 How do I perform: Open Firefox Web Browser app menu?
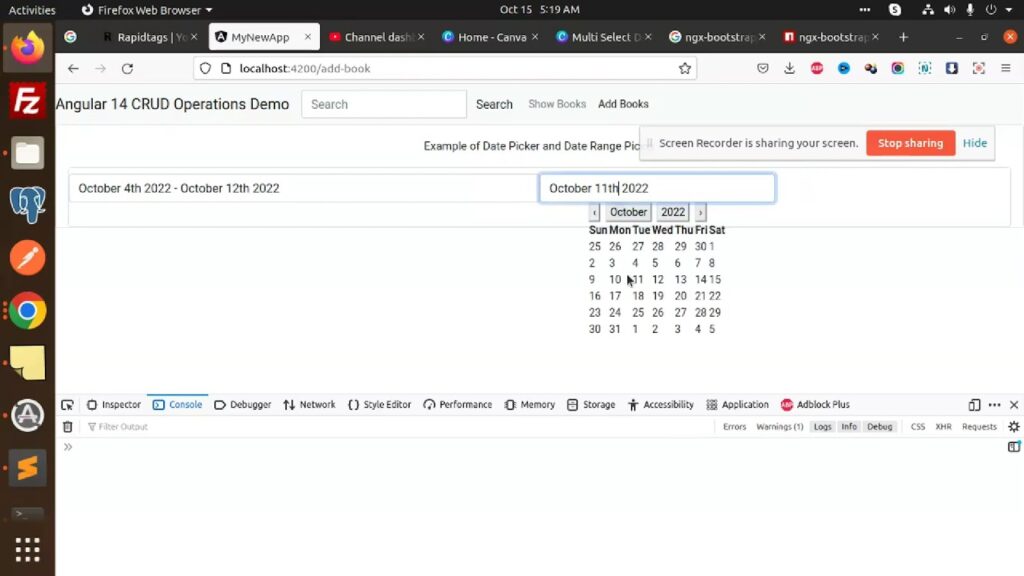point(147,10)
